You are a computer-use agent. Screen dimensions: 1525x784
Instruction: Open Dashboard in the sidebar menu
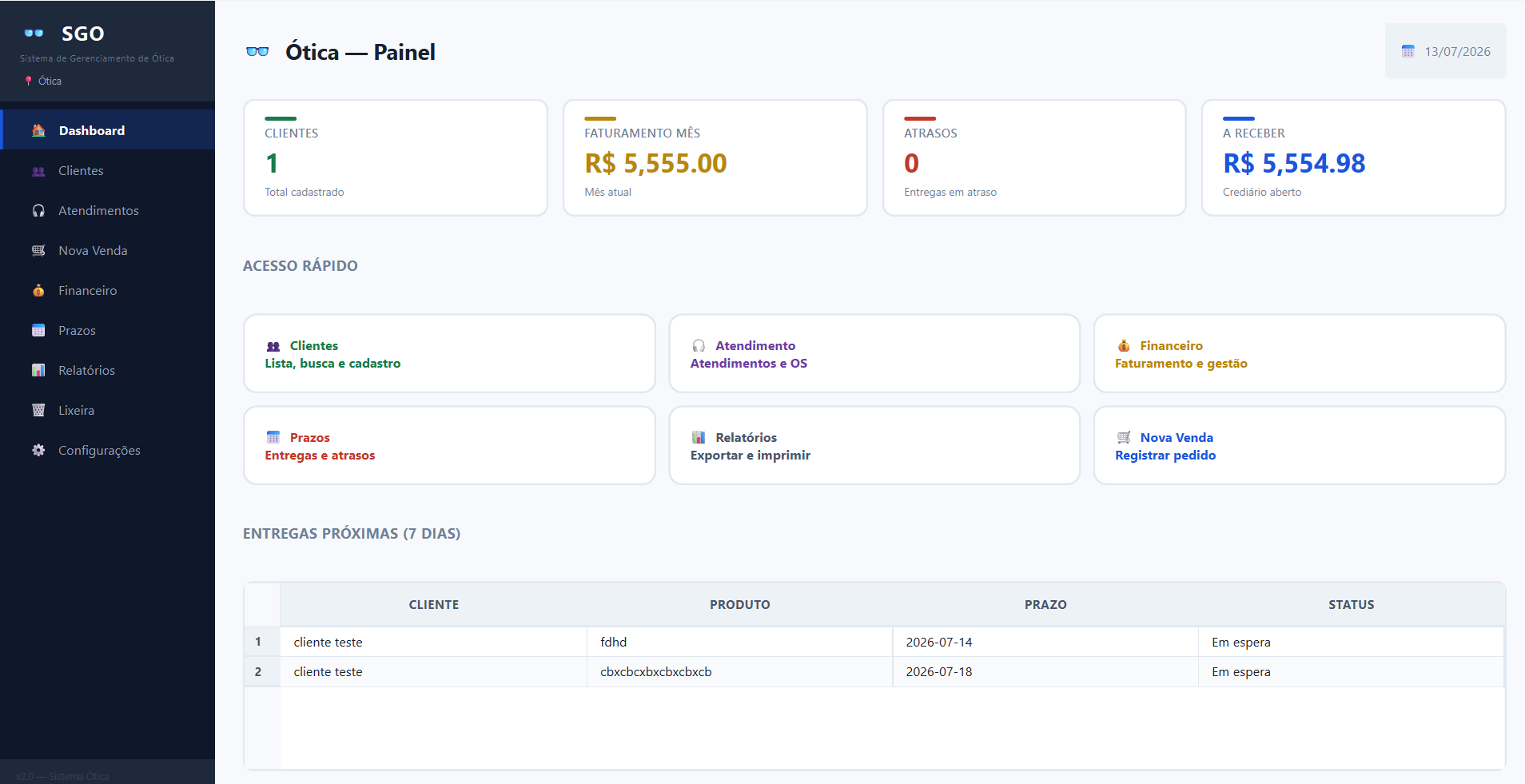[109, 130]
